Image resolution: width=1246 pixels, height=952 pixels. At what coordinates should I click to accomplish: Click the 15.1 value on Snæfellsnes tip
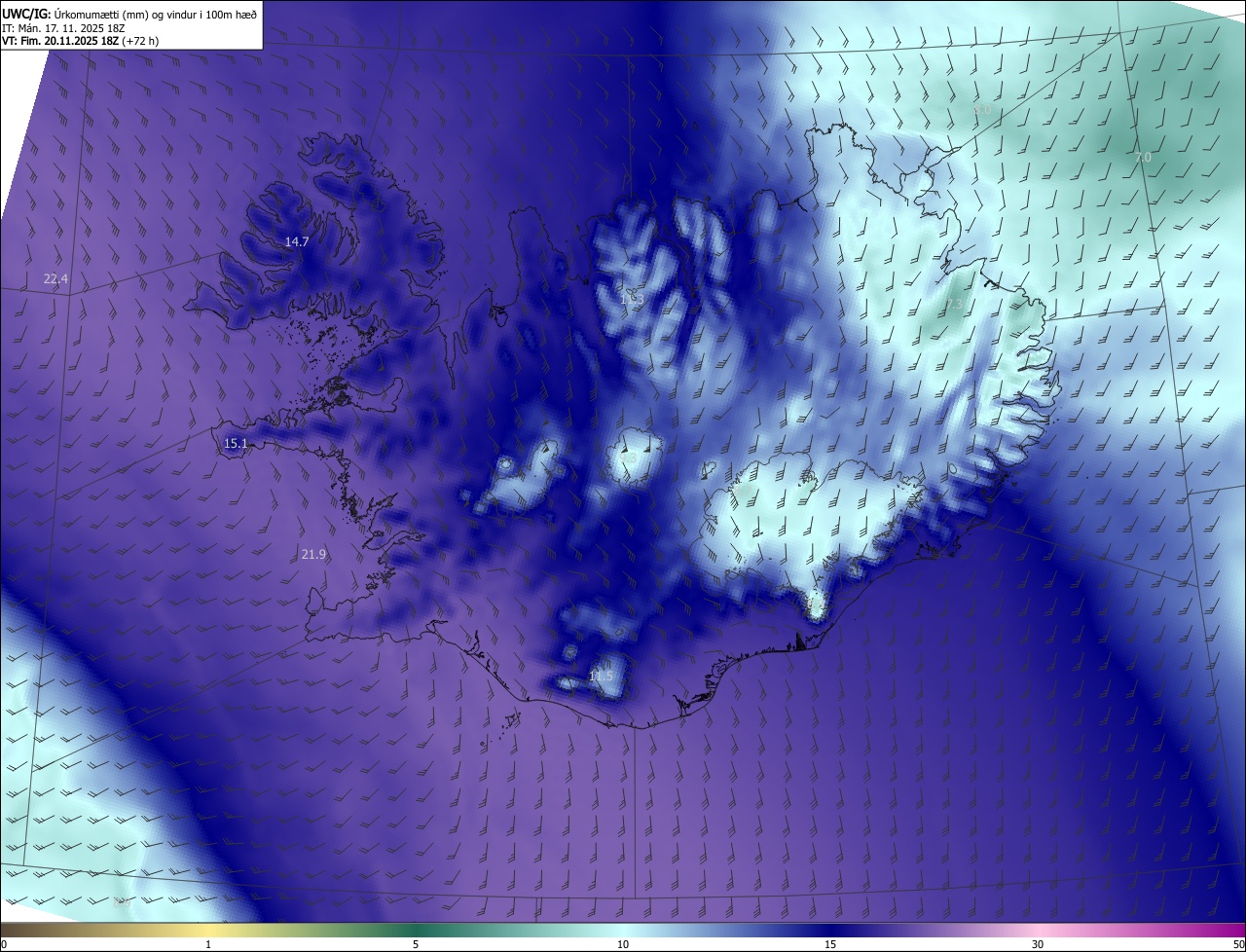click(x=236, y=443)
